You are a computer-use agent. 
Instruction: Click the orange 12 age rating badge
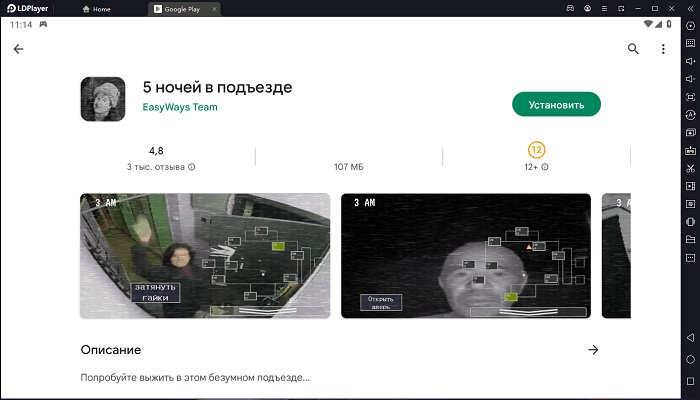536,150
